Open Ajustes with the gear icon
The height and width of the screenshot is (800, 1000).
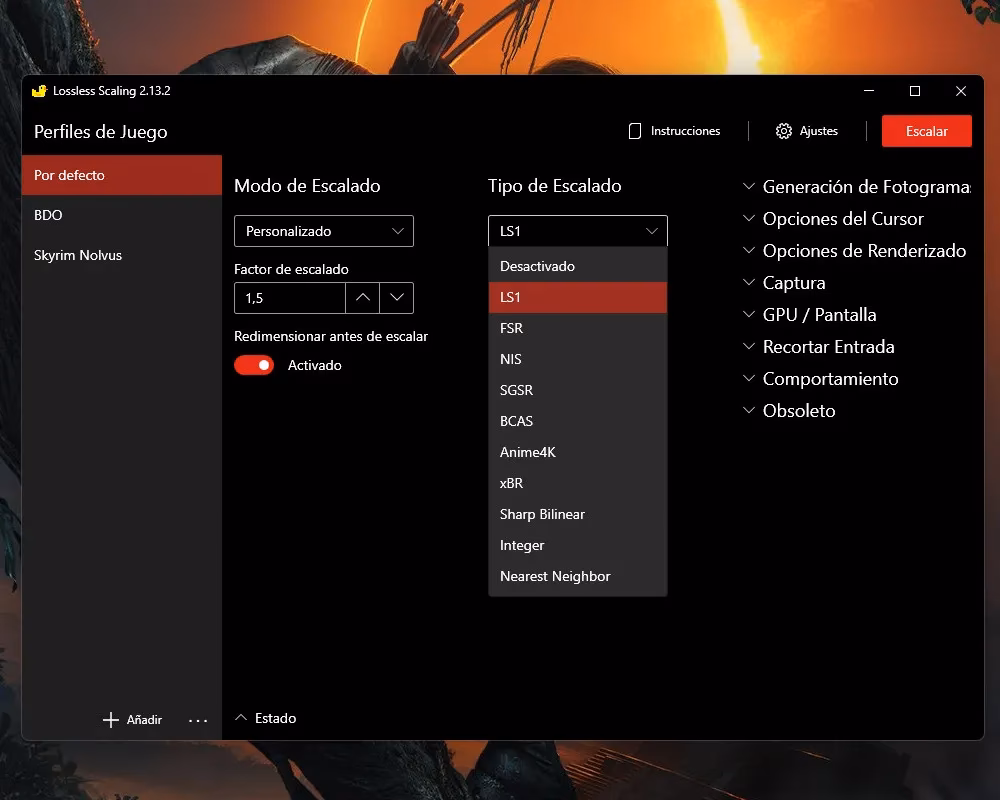(807, 131)
